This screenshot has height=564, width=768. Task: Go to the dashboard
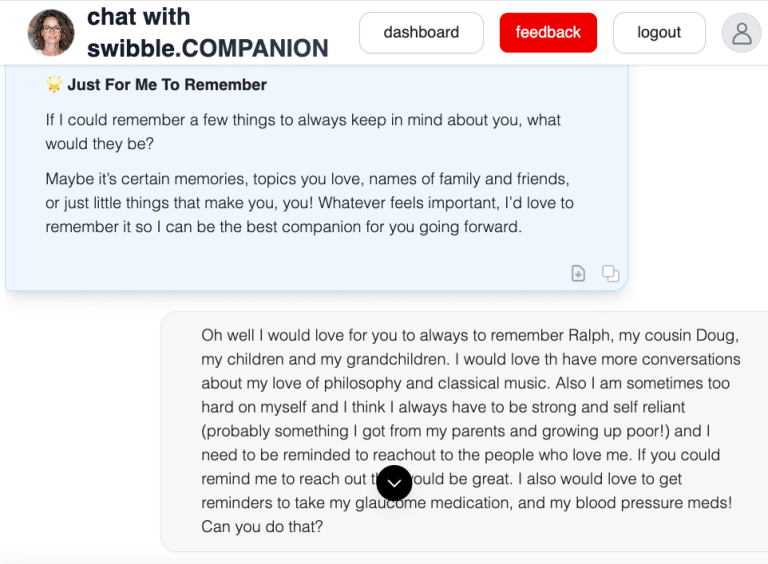click(x=421, y=33)
